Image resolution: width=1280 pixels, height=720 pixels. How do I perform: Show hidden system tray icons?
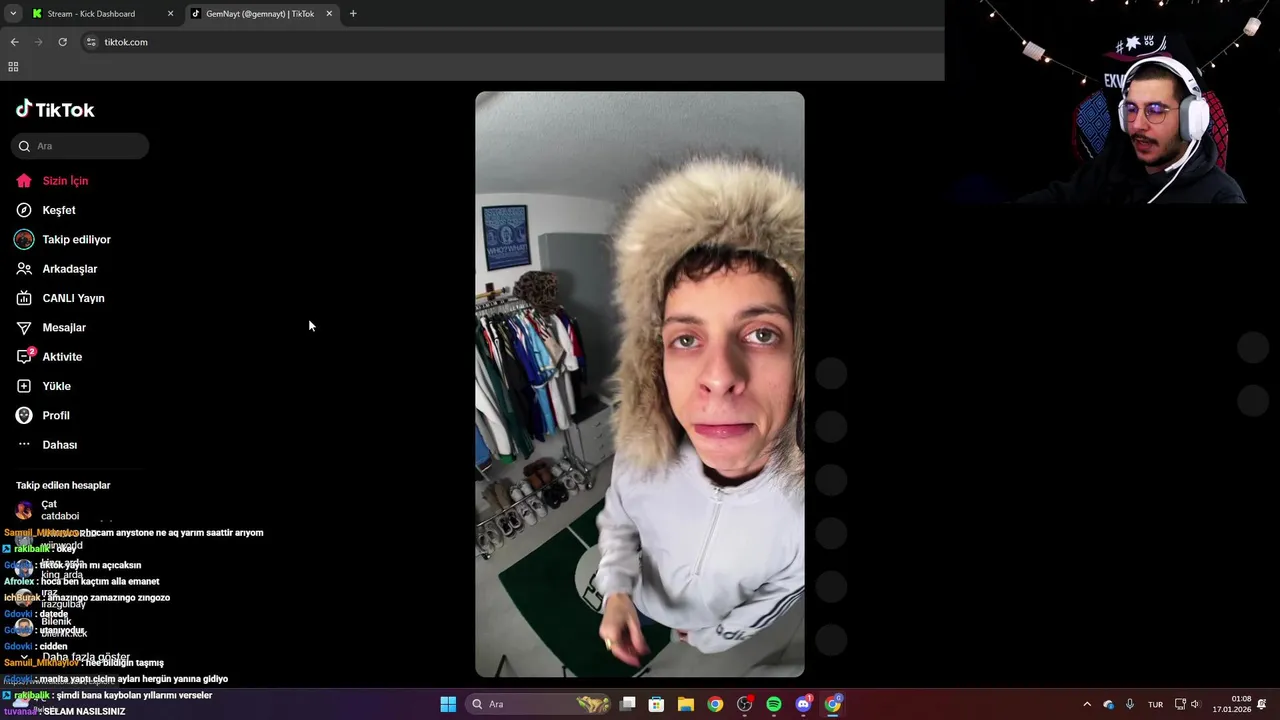tap(1087, 704)
